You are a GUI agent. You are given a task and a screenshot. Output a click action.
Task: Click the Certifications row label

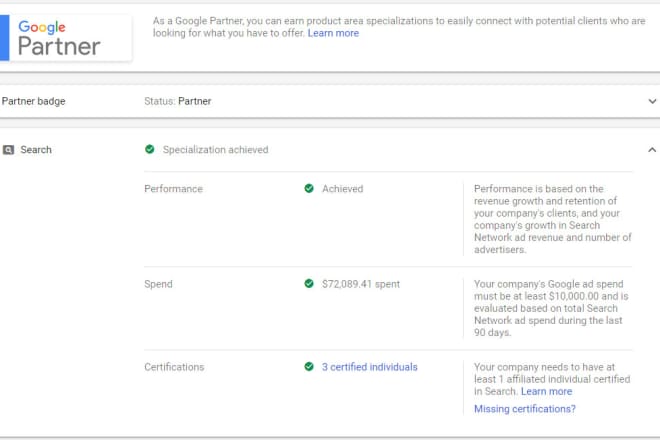(174, 367)
